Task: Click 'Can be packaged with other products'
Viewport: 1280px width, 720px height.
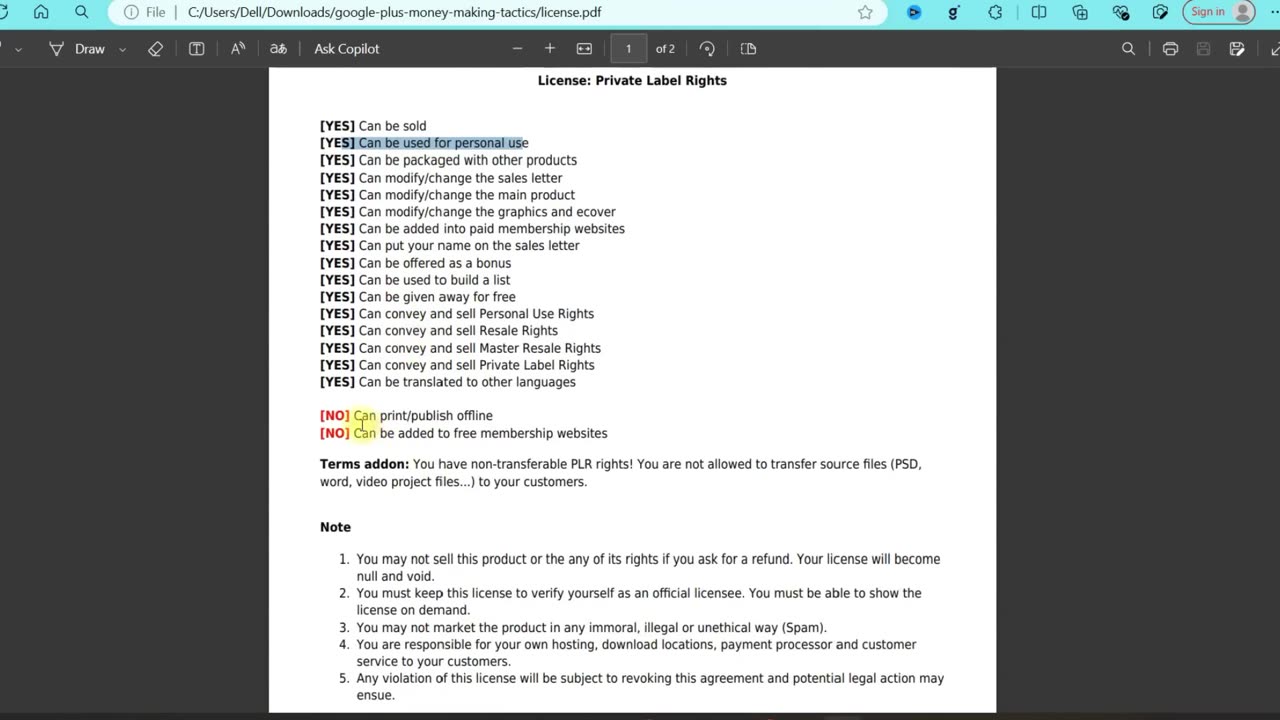Action: pyautogui.click(x=467, y=160)
